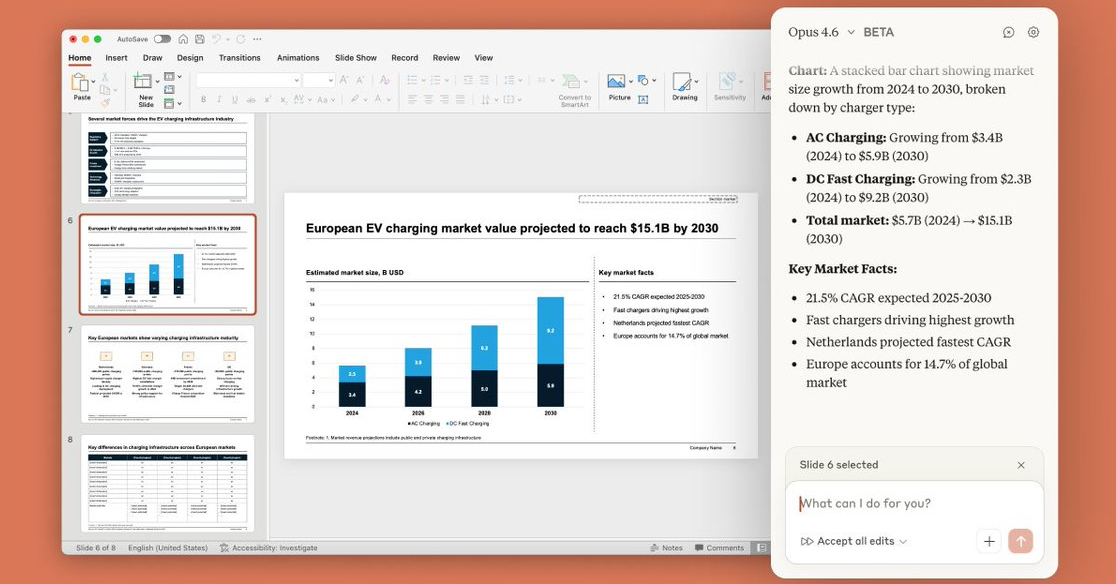Toggle the Notes pane in status bar
Viewport: 1116px width, 584px height.
click(666, 548)
